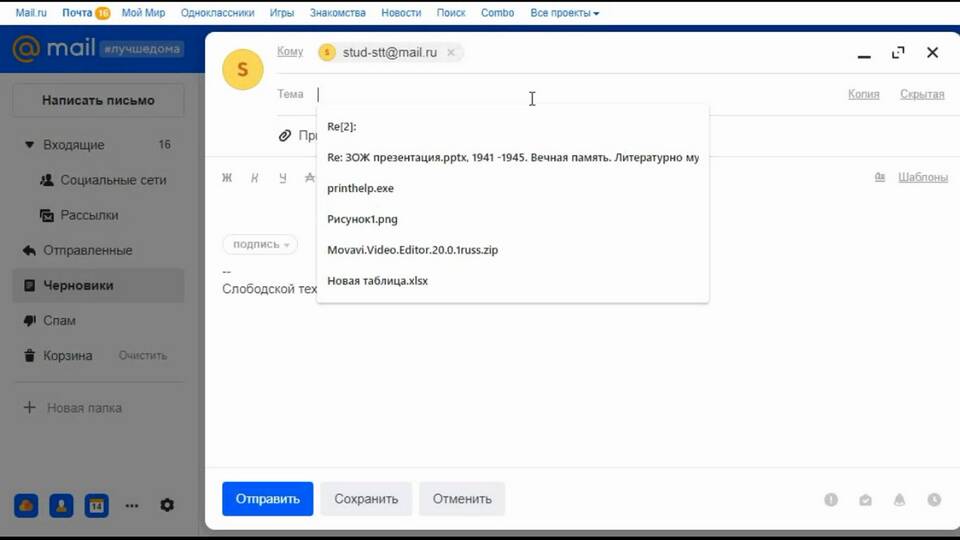This screenshot has width=960, height=540.
Task: Toggle underline formatting (Ч) in editor toolbar
Action: 283,178
